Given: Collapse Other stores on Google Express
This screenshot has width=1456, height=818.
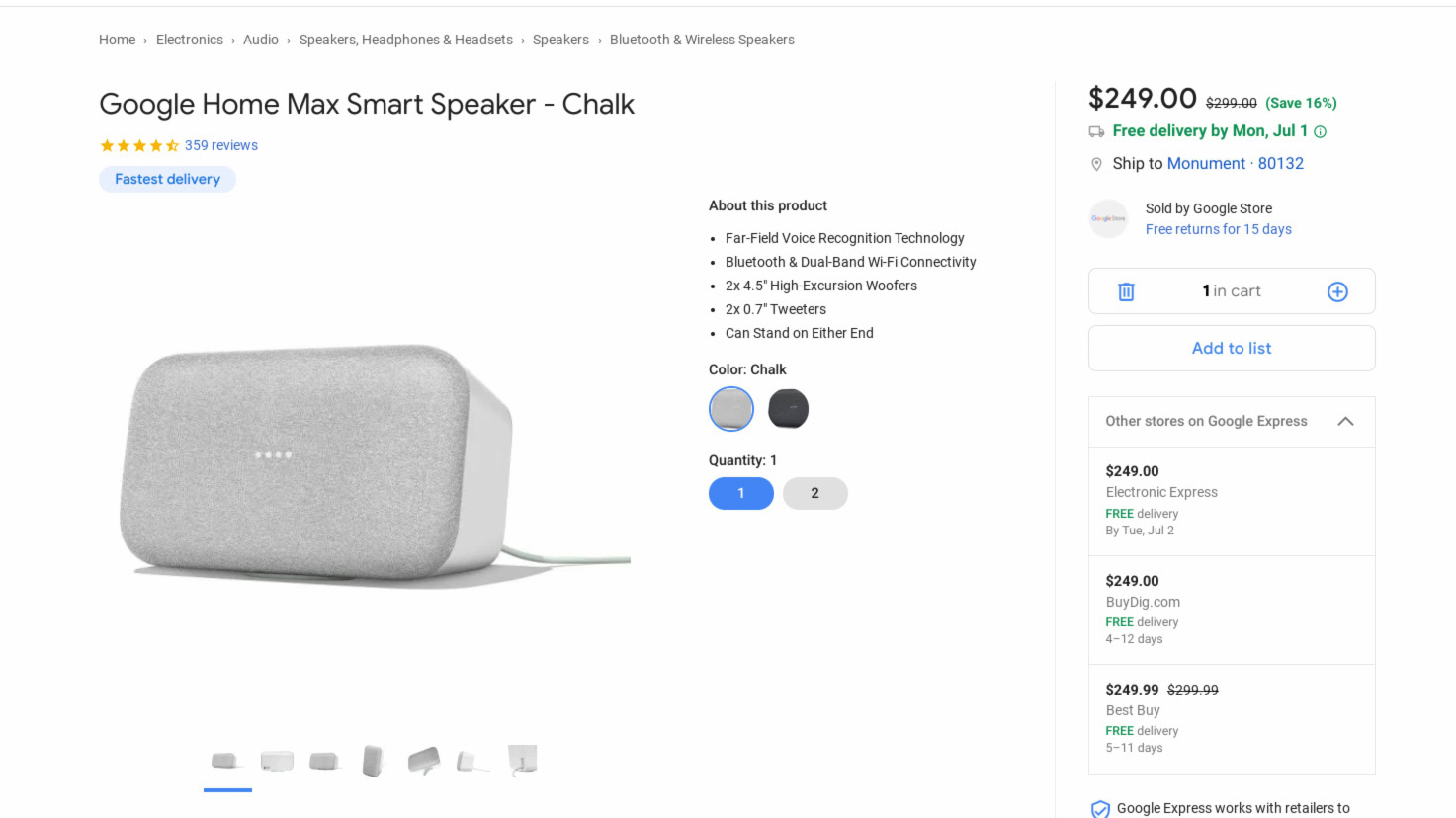Looking at the screenshot, I should 1345,421.
